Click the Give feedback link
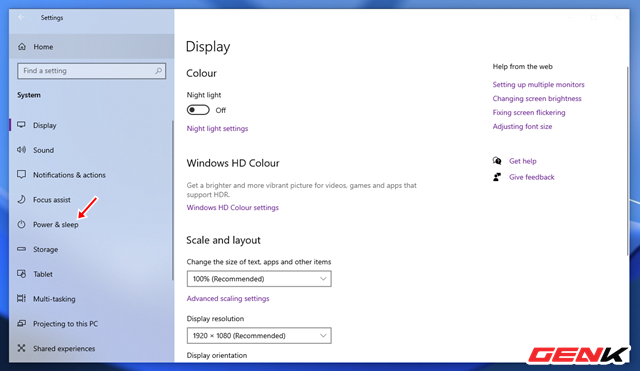The image size is (640, 371). 531,177
